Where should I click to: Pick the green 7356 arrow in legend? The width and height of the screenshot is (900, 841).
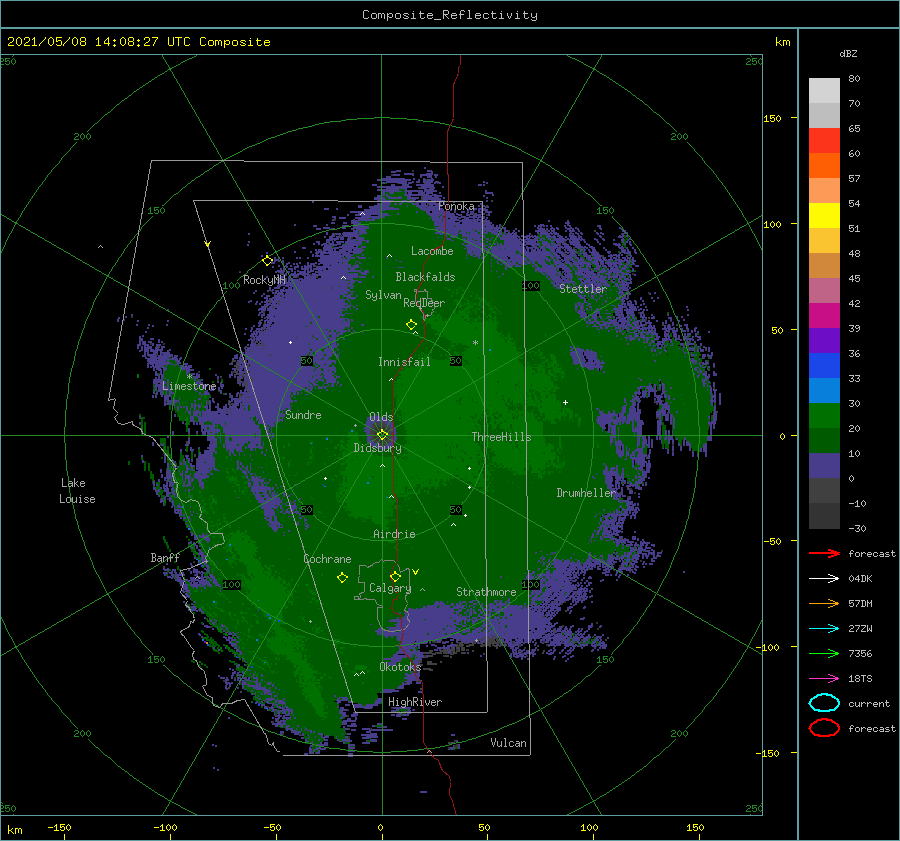tap(824, 653)
